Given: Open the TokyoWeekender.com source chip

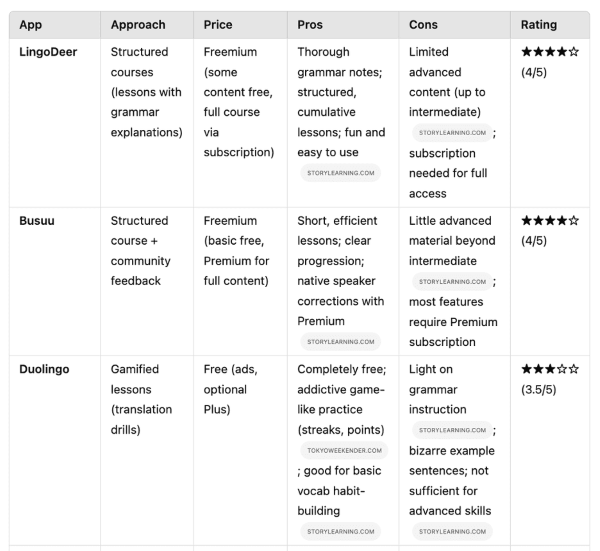Looking at the screenshot, I should pyautogui.click(x=344, y=451).
